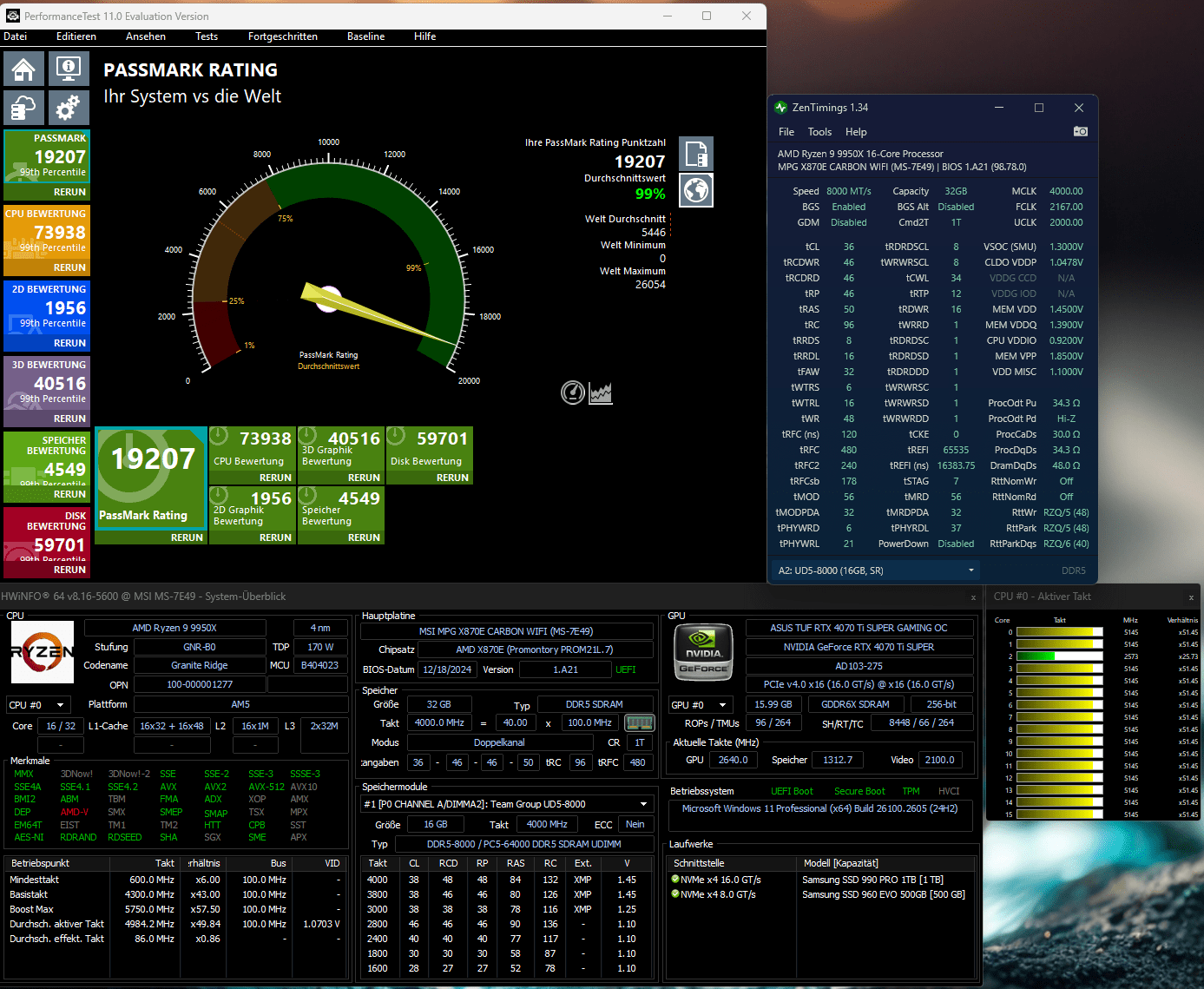1204x989 pixels.
Task: Rerun DISK BEWERTUNG in the red sidebar tile
Action: (x=69, y=570)
